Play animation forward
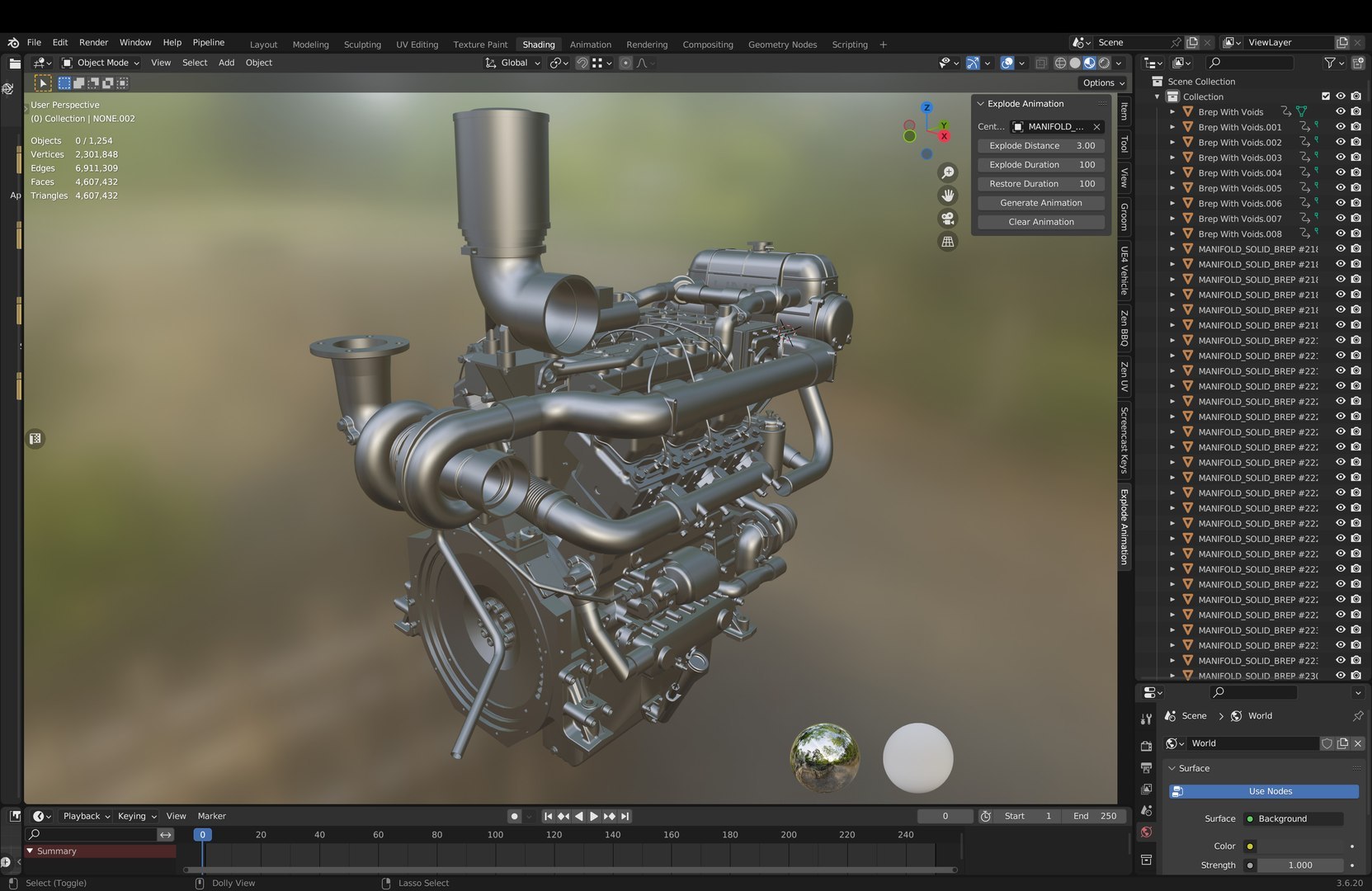This screenshot has width=1372, height=891. point(593,816)
